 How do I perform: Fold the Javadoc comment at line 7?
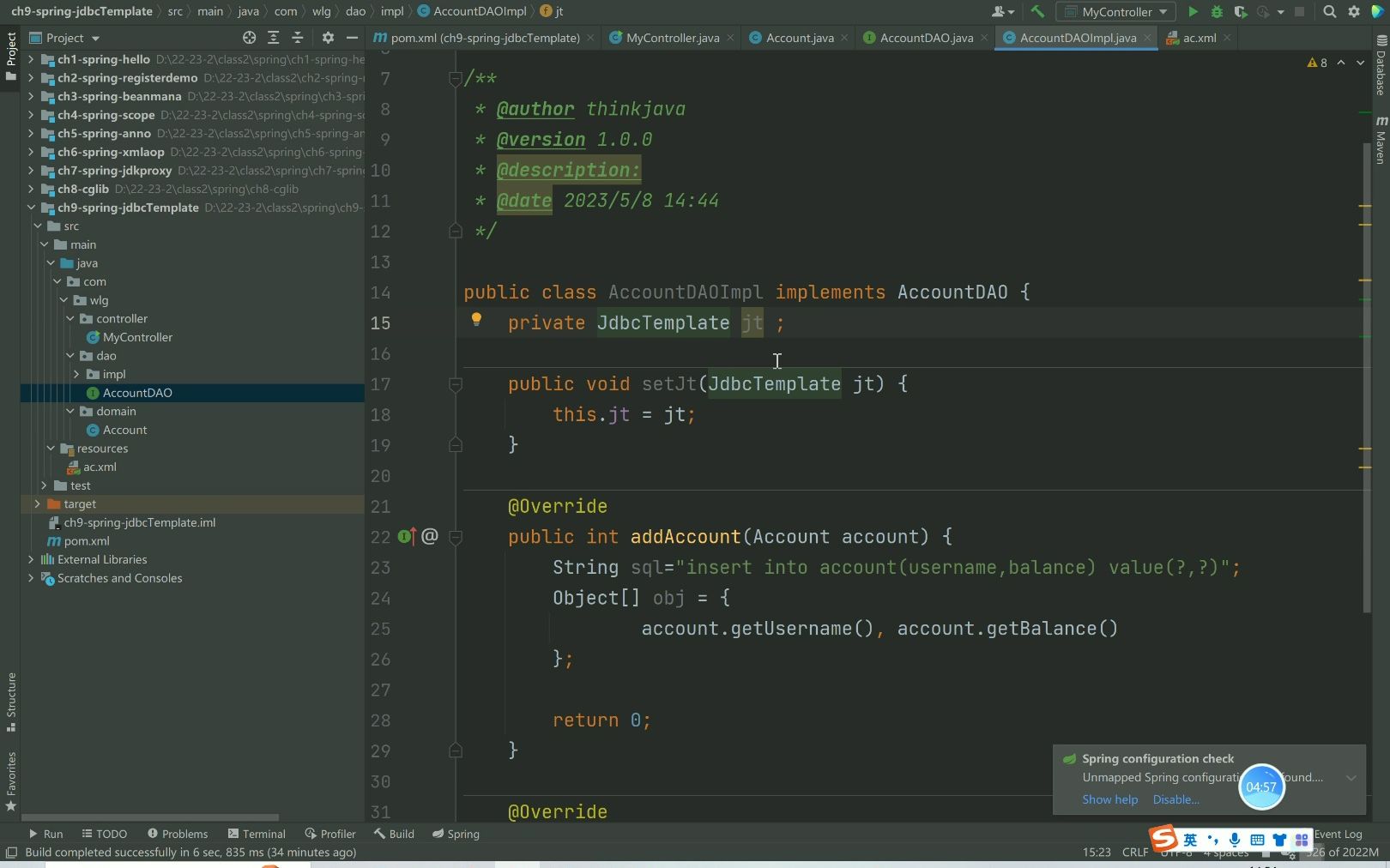(456, 79)
